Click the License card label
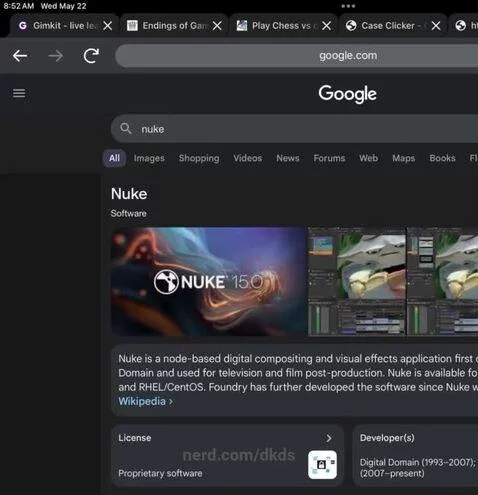478x495 pixels. (x=135, y=438)
